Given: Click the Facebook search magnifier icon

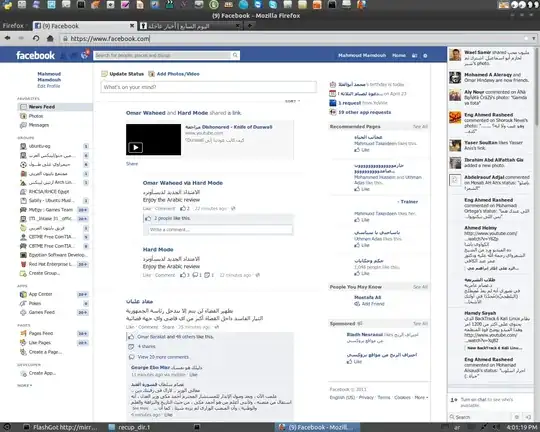Looking at the screenshot, I should click(235, 55).
